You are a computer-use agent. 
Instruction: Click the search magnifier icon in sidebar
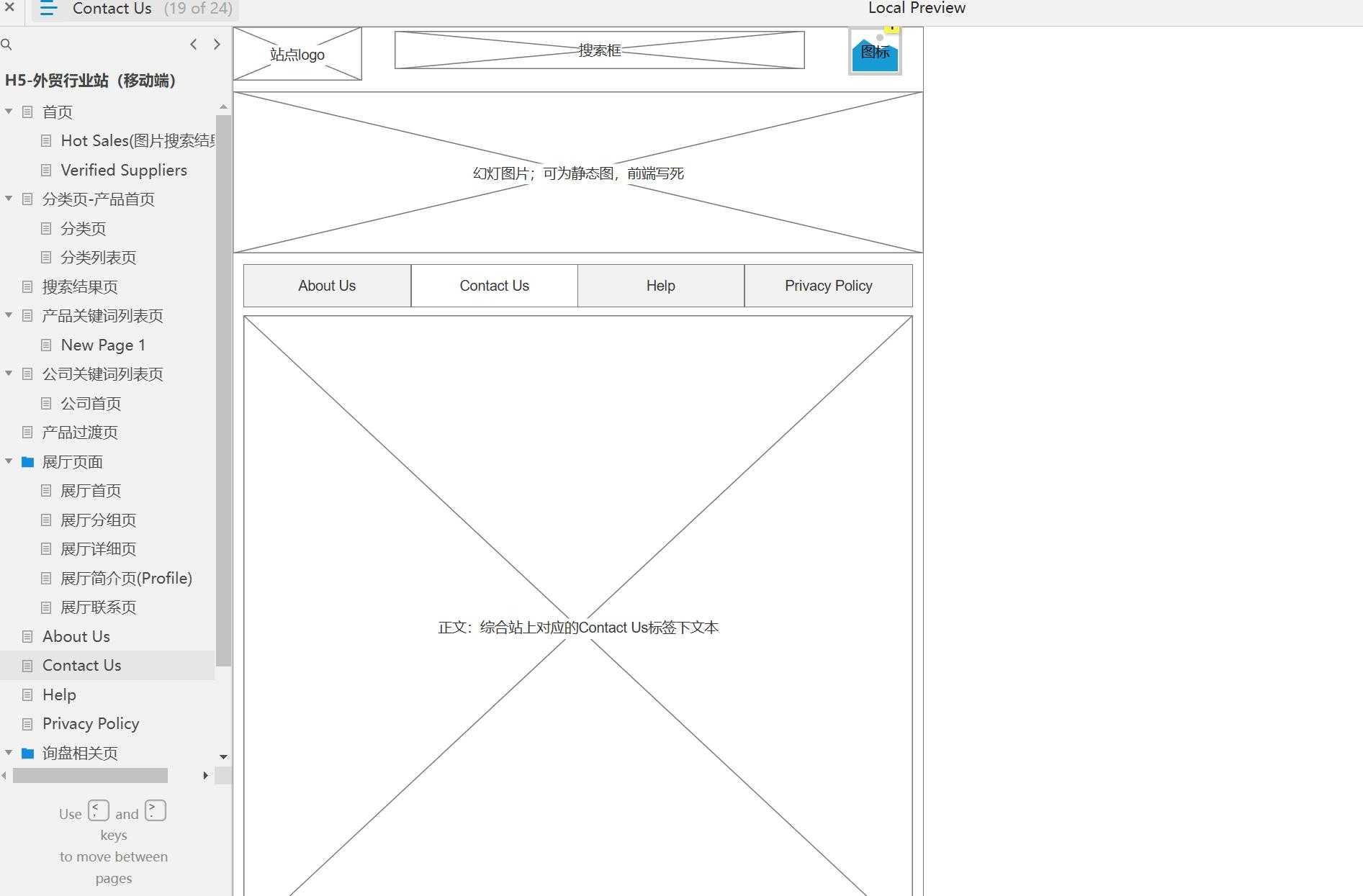[6, 45]
